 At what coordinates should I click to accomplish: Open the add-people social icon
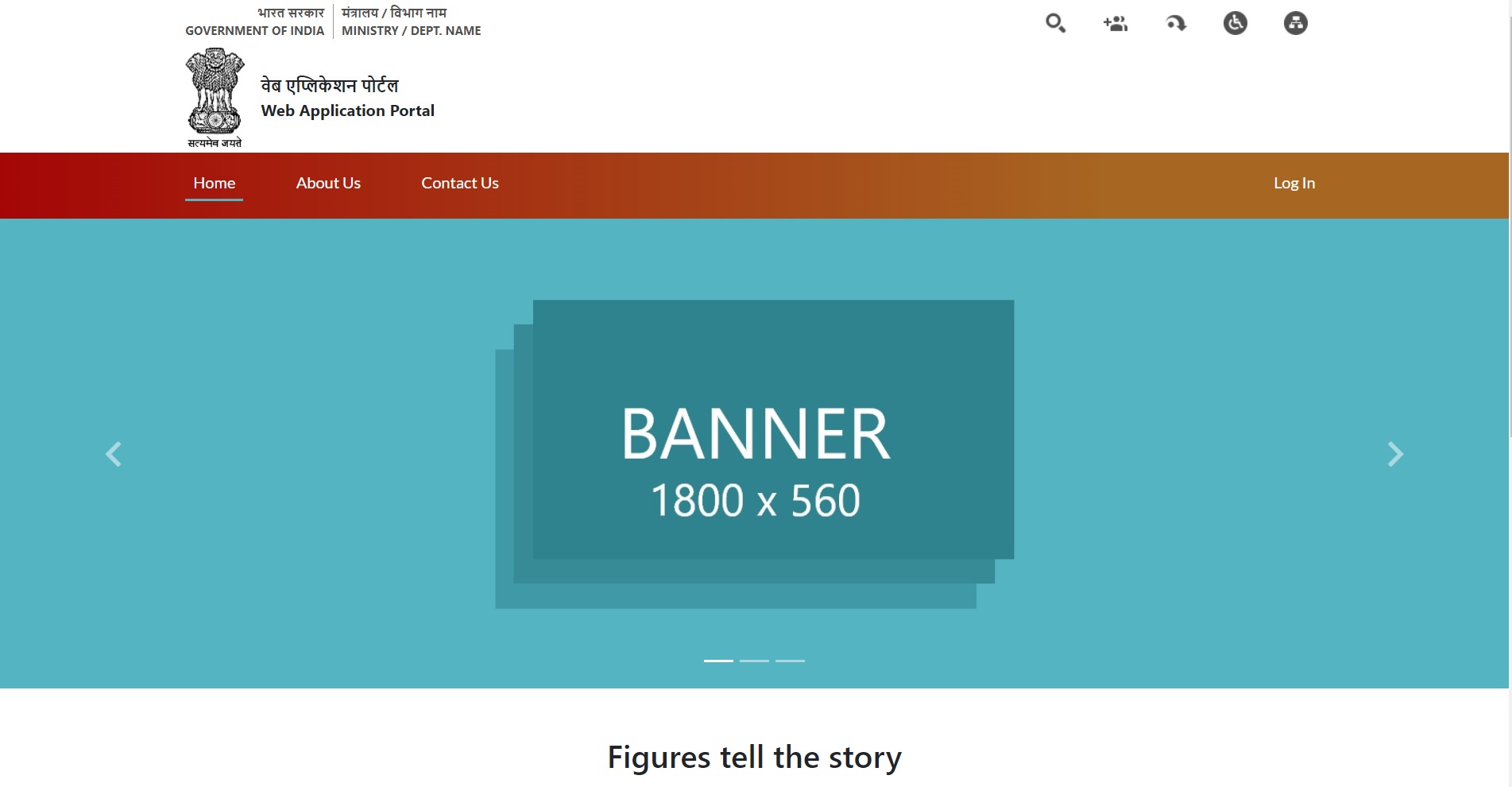point(1116,24)
